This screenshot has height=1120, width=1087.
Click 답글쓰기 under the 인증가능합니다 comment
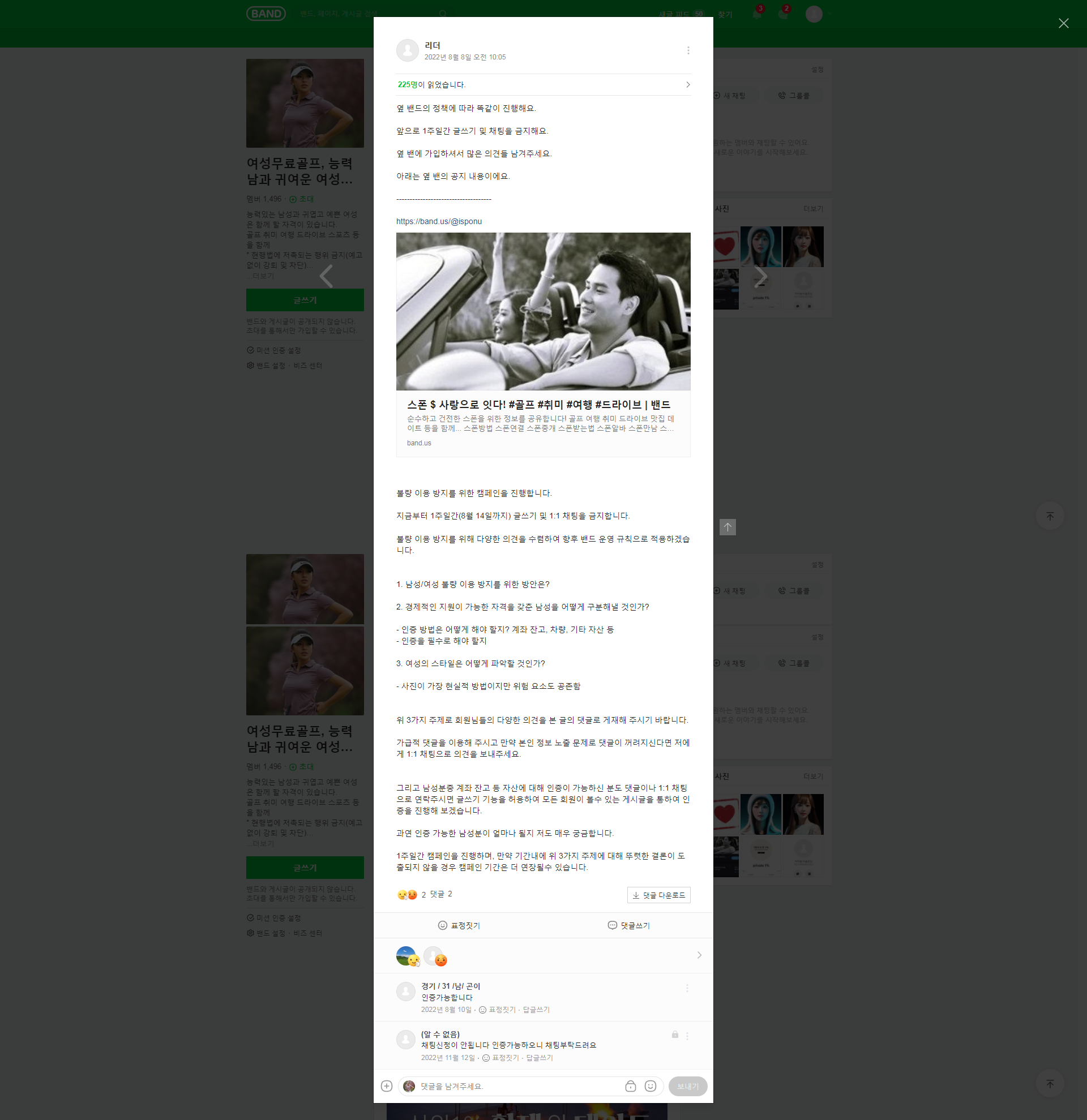(536, 1010)
